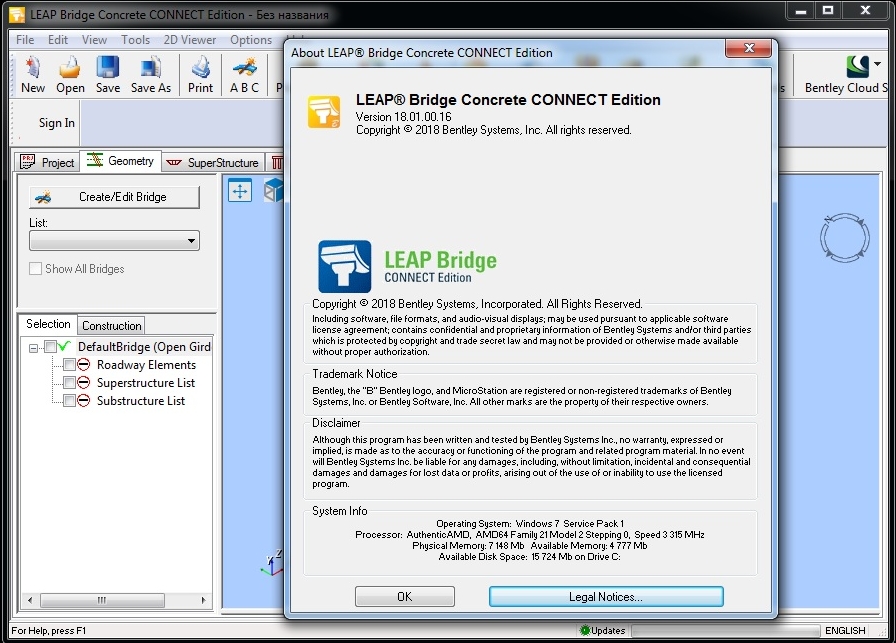Screen dimensions: 896x643
Task: Click the Sign In button
Action: 57,122
